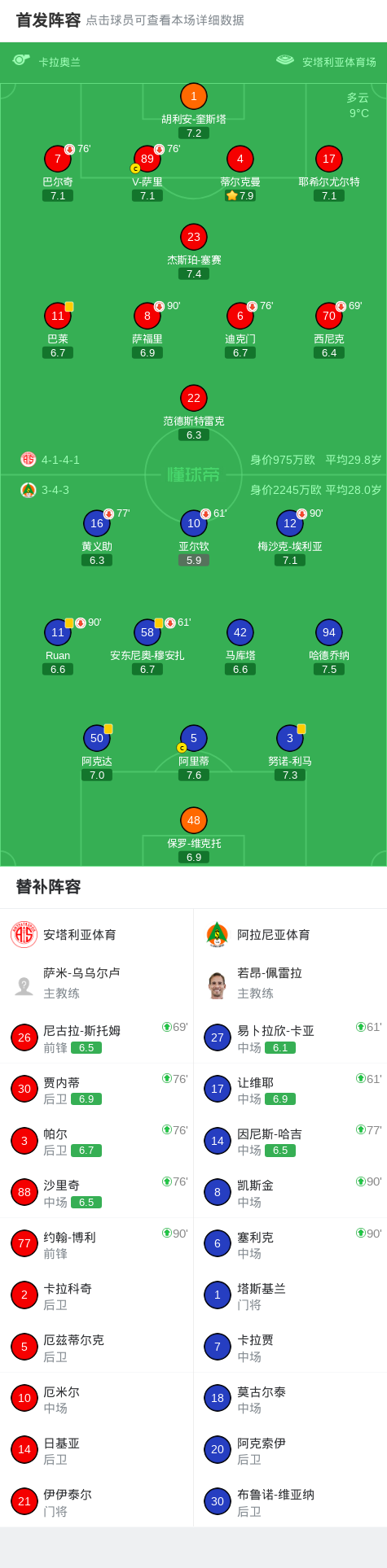Select 阿拉尼亚体育 team header in substitutes
387x1568 pixels.
[x=290, y=934]
